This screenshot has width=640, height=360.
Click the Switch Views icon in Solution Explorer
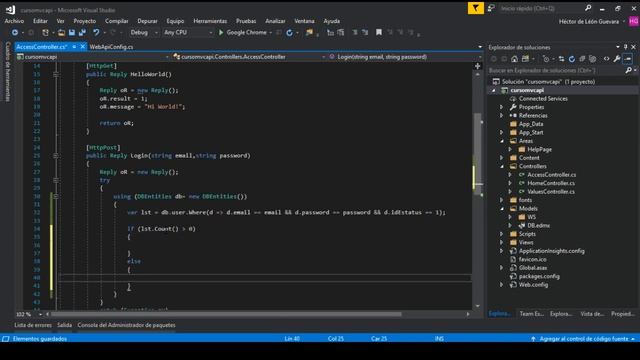525,59
